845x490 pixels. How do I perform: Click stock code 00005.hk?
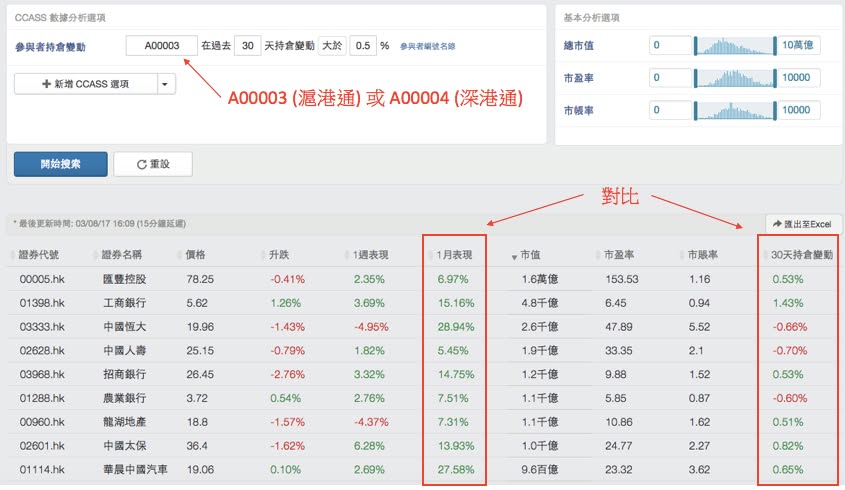(x=42, y=279)
